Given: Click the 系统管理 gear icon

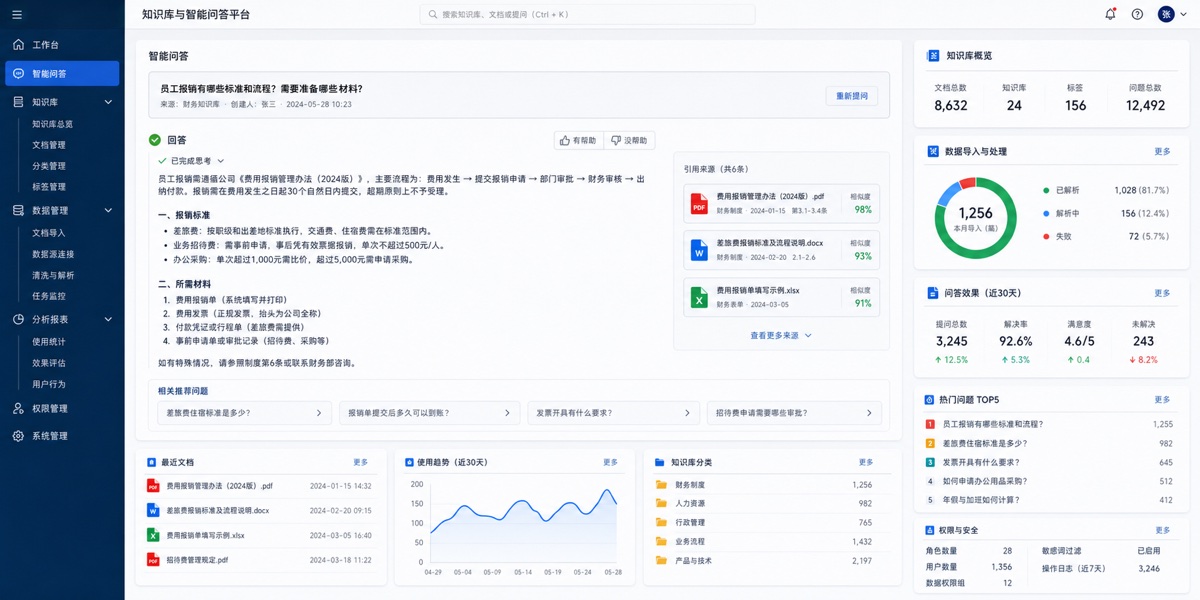Looking at the screenshot, I should [x=18, y=436].
